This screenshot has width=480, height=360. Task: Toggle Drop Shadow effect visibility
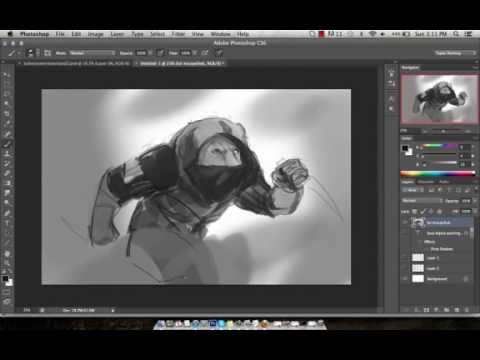coord(426,249)
